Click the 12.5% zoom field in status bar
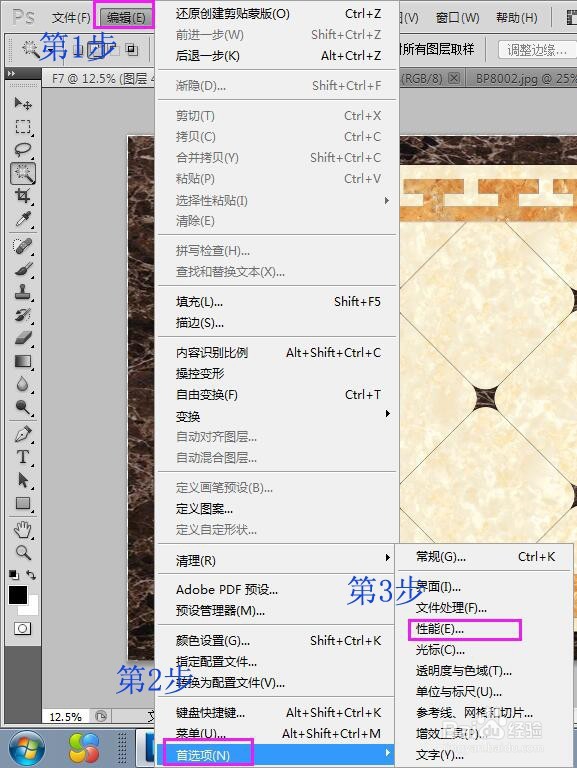 (66, 717)
